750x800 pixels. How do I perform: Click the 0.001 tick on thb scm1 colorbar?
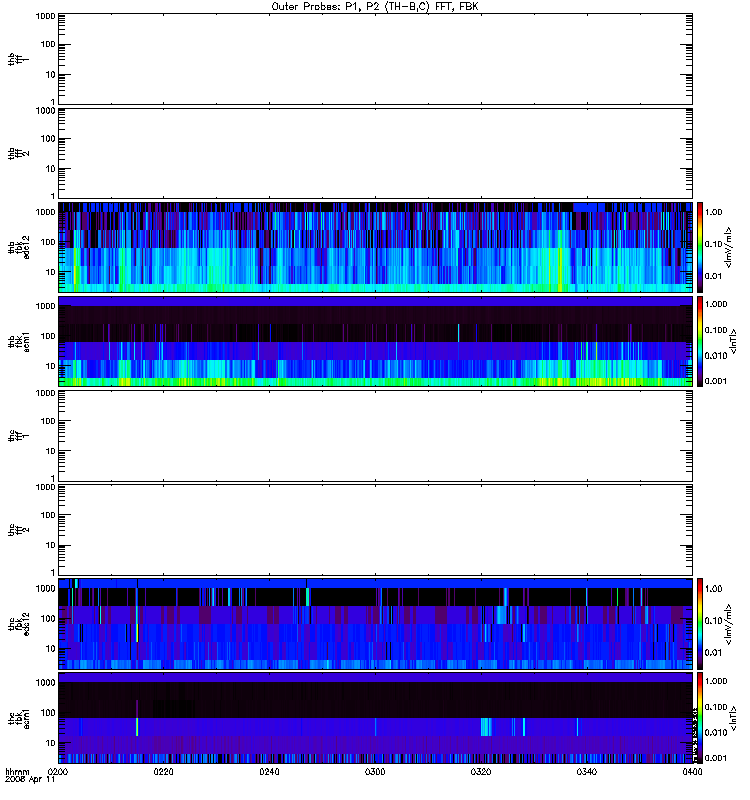[716, 381]
